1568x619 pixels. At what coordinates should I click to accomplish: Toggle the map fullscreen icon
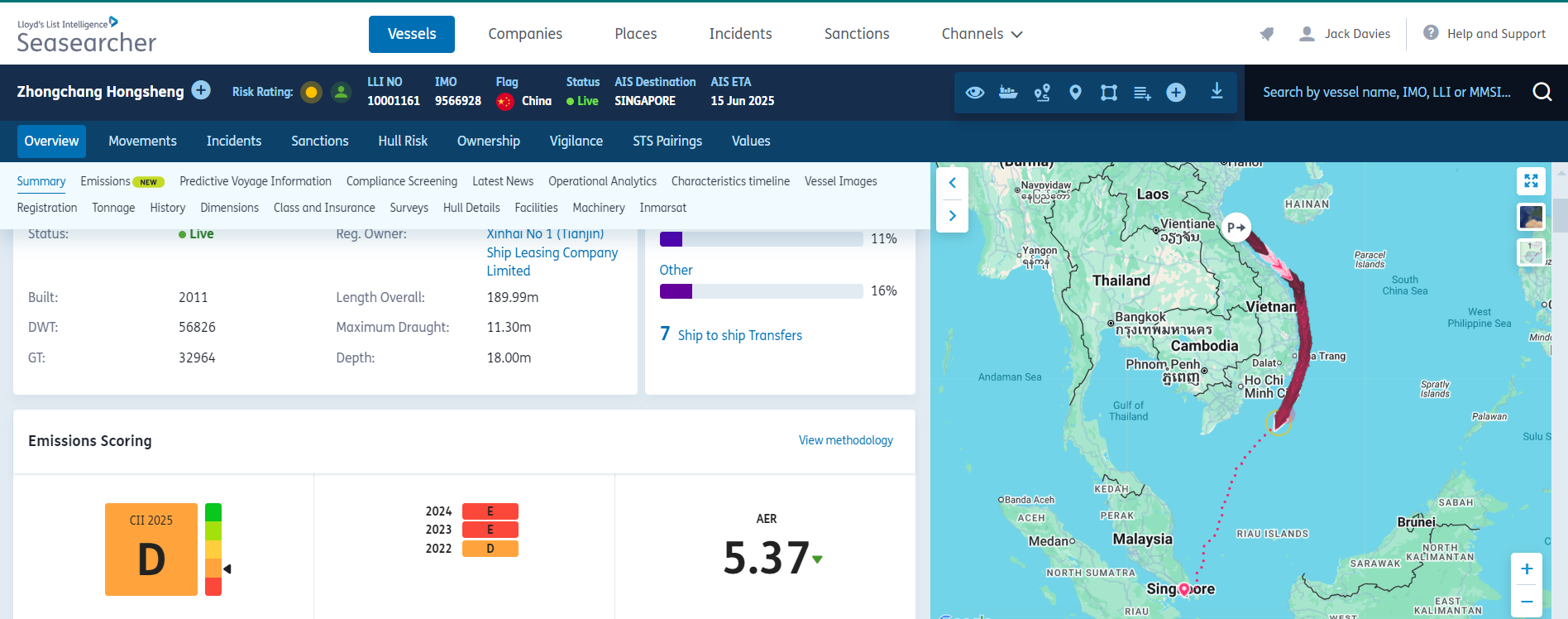1531,180
